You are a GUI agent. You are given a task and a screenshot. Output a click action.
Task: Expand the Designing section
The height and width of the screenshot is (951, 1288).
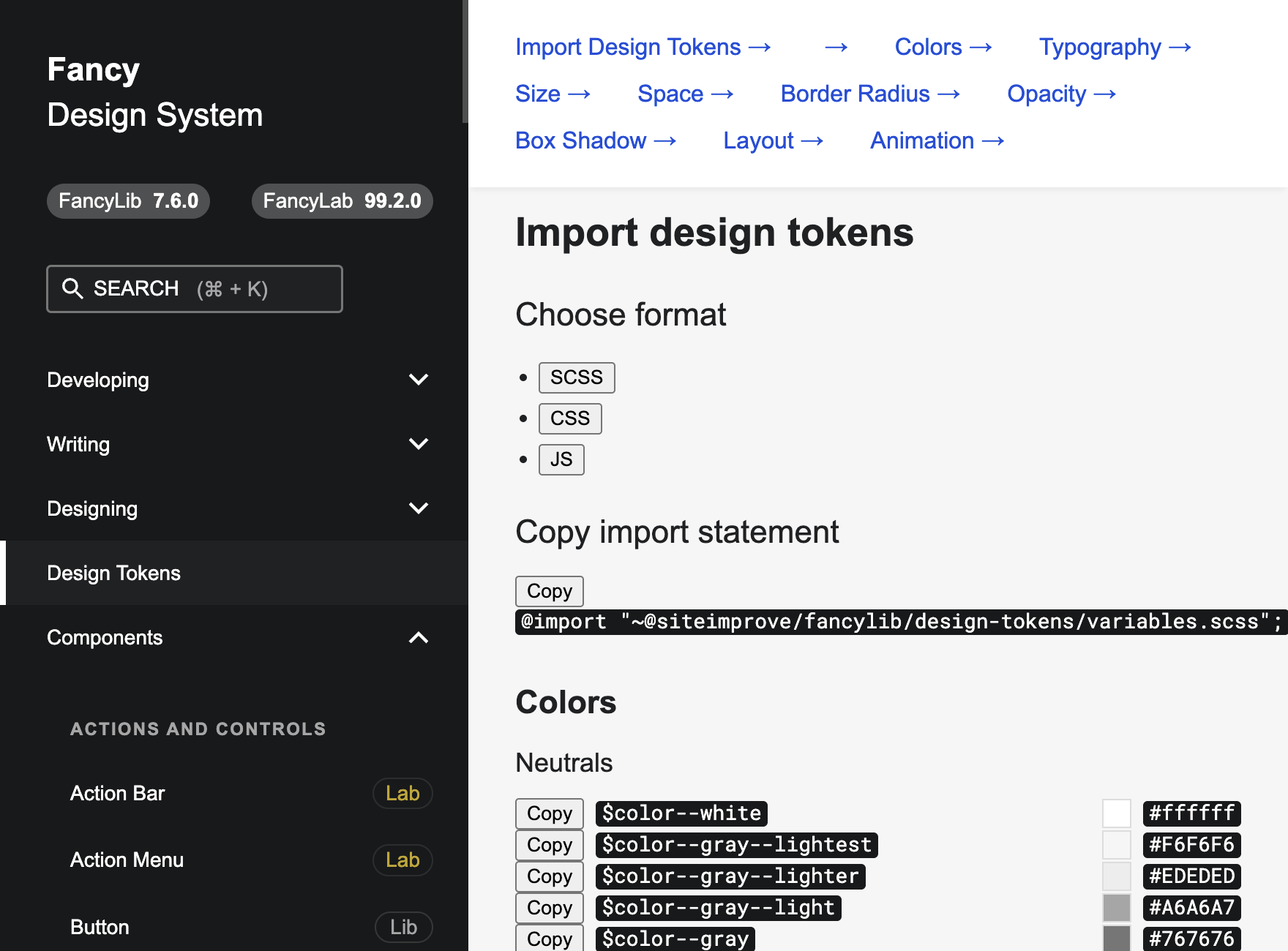pyautogui.click(x=234, y=508)
